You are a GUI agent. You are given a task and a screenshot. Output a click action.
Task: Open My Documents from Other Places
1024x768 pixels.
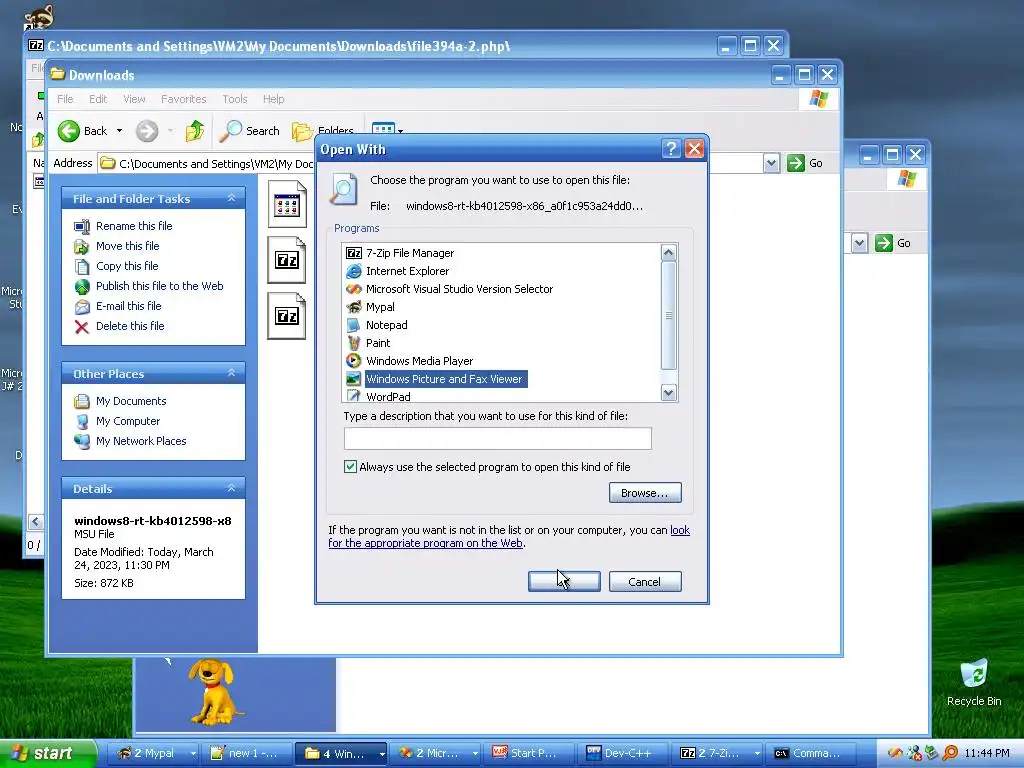(x=131, y=401)
